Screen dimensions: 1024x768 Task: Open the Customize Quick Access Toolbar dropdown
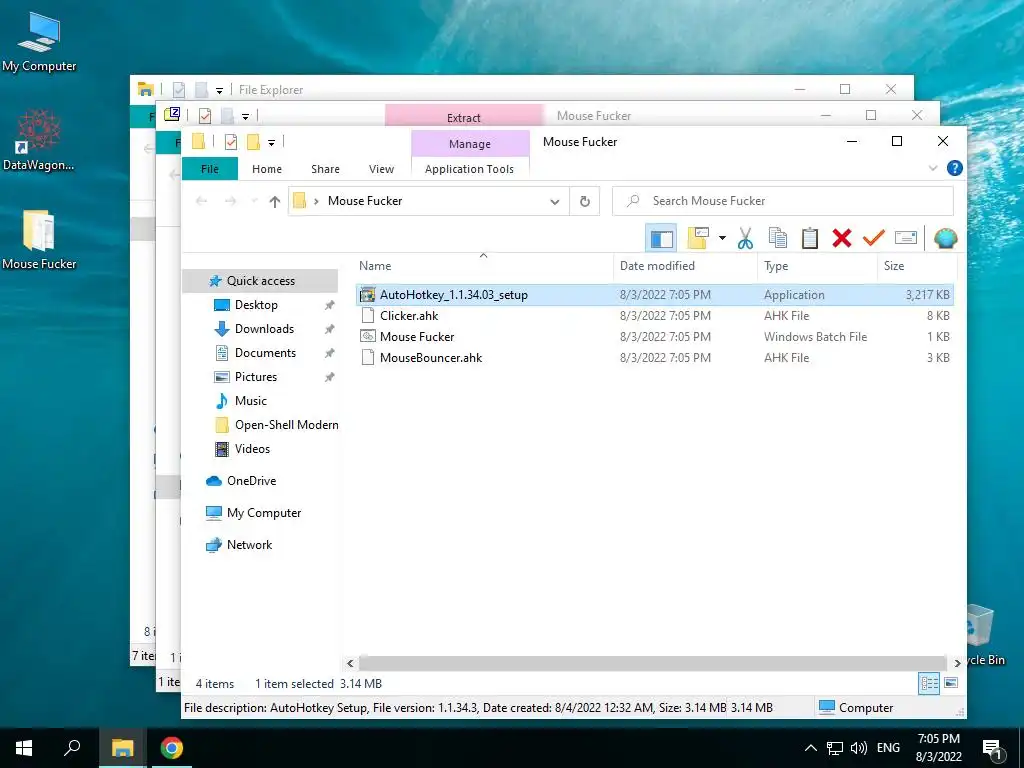(x=271, y=142)
